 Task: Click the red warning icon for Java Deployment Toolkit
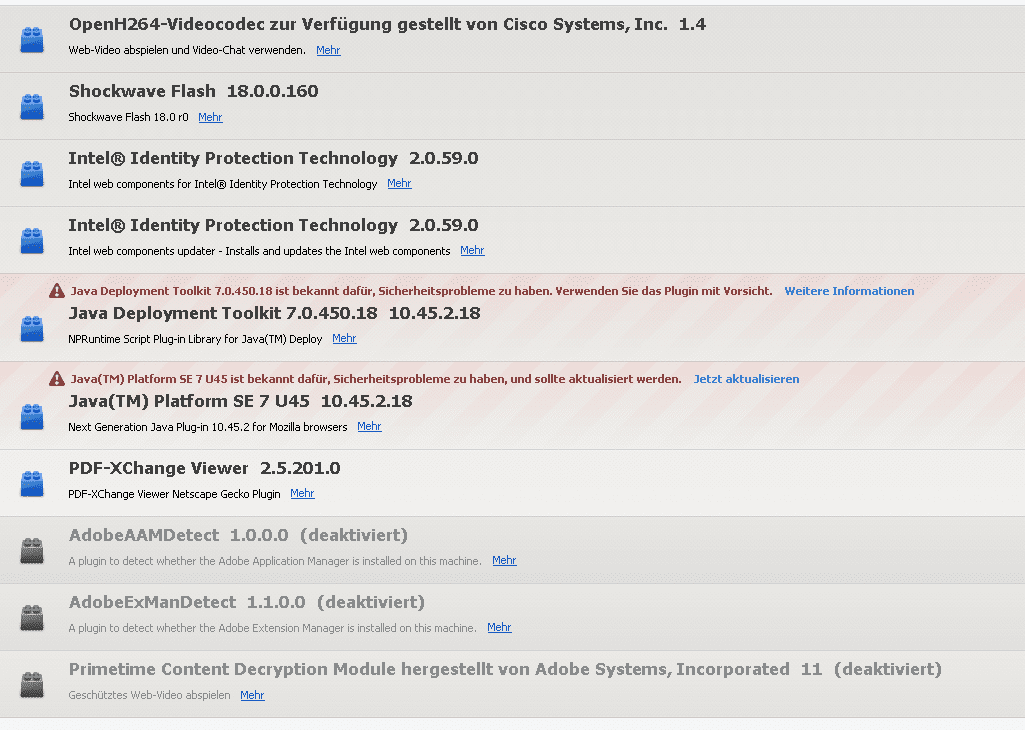pyautogui.click(x=57, y=291)
